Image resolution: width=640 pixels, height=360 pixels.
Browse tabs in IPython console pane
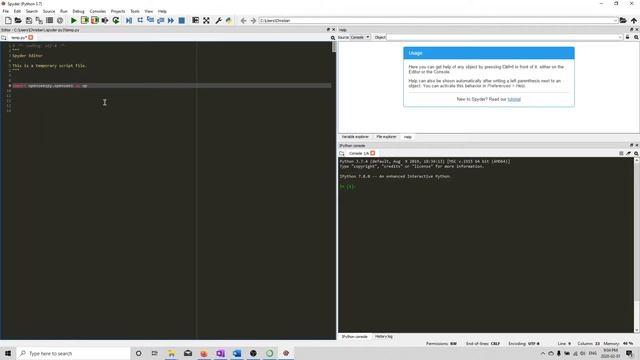pyautogui.click(x=342, y=153)
